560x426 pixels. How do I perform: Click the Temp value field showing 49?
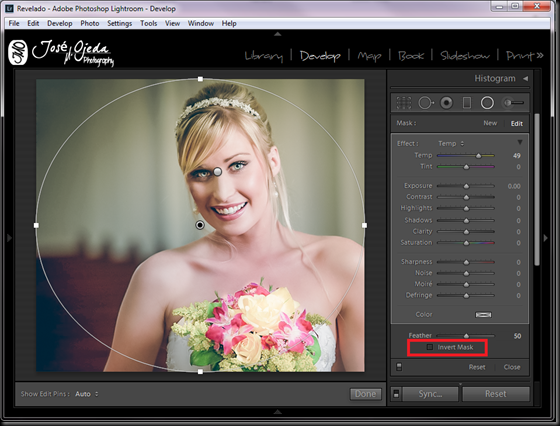pos(516,156)
